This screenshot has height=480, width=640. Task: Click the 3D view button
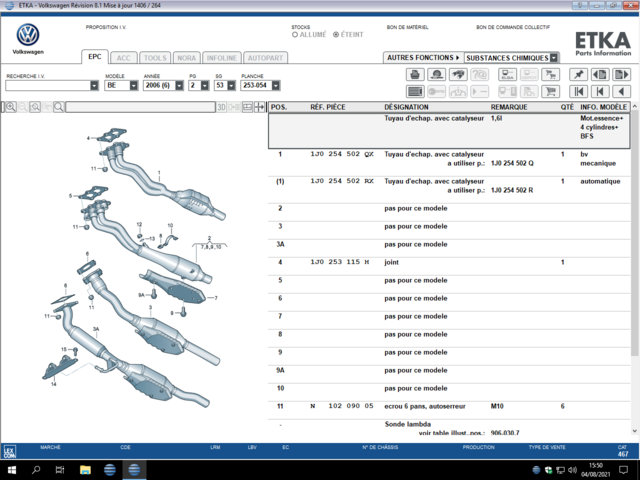(221, 107)
